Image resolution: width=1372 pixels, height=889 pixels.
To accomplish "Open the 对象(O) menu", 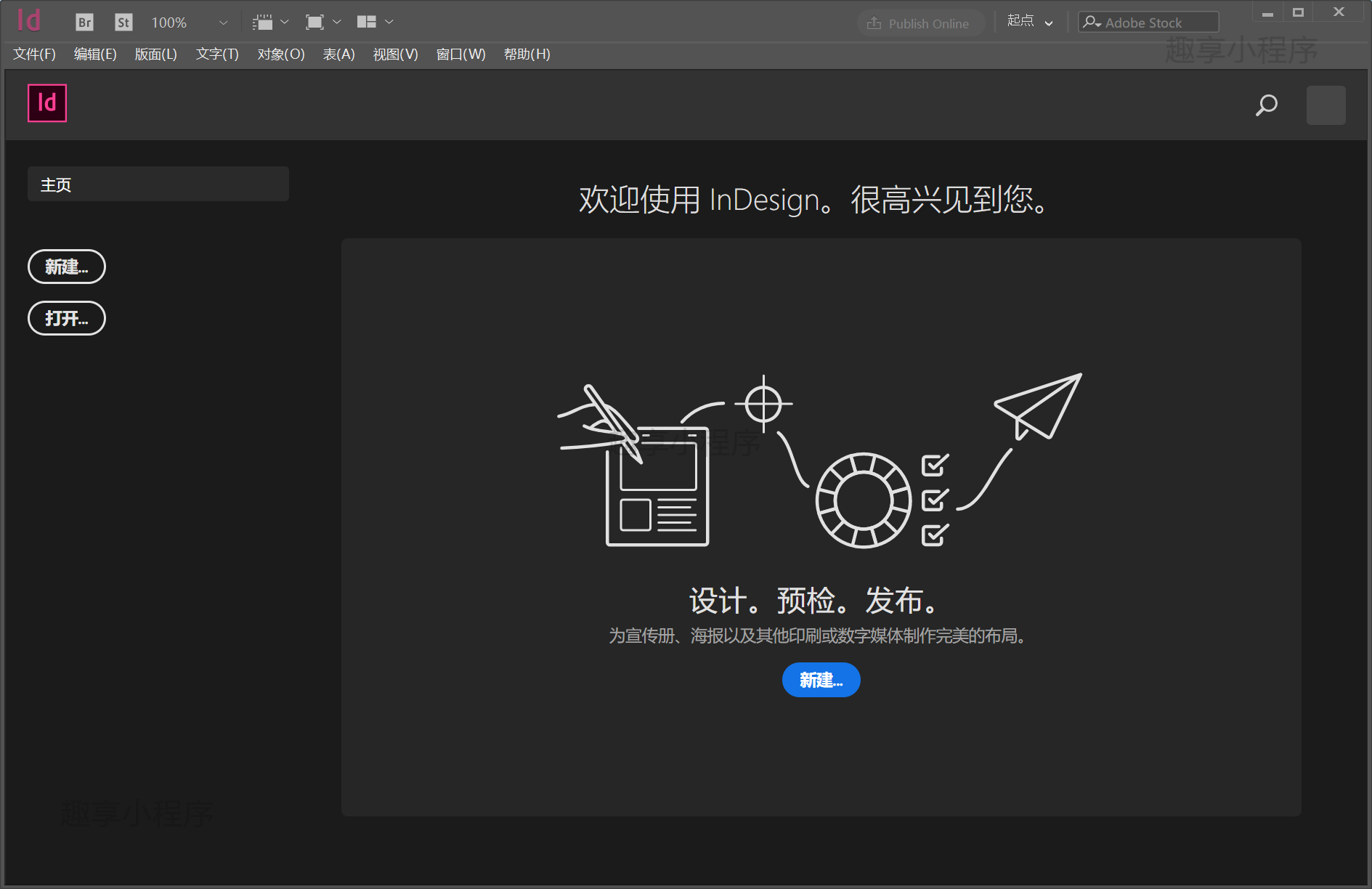I will click(281, 54).
